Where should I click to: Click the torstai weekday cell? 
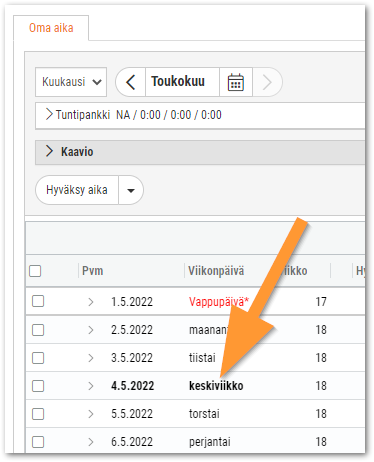204,414
